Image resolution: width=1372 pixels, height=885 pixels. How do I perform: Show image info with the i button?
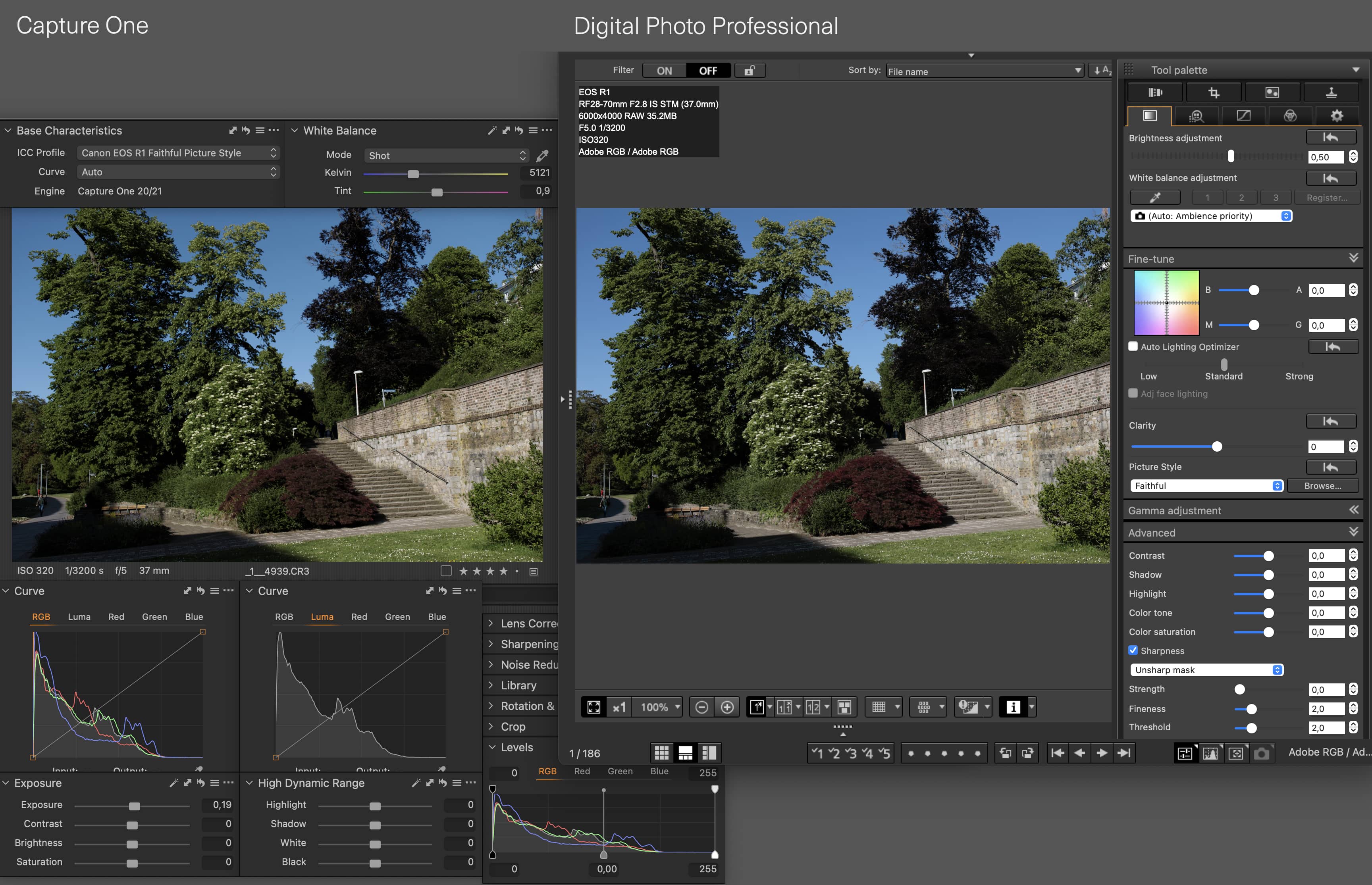(x=1013, y=706)
